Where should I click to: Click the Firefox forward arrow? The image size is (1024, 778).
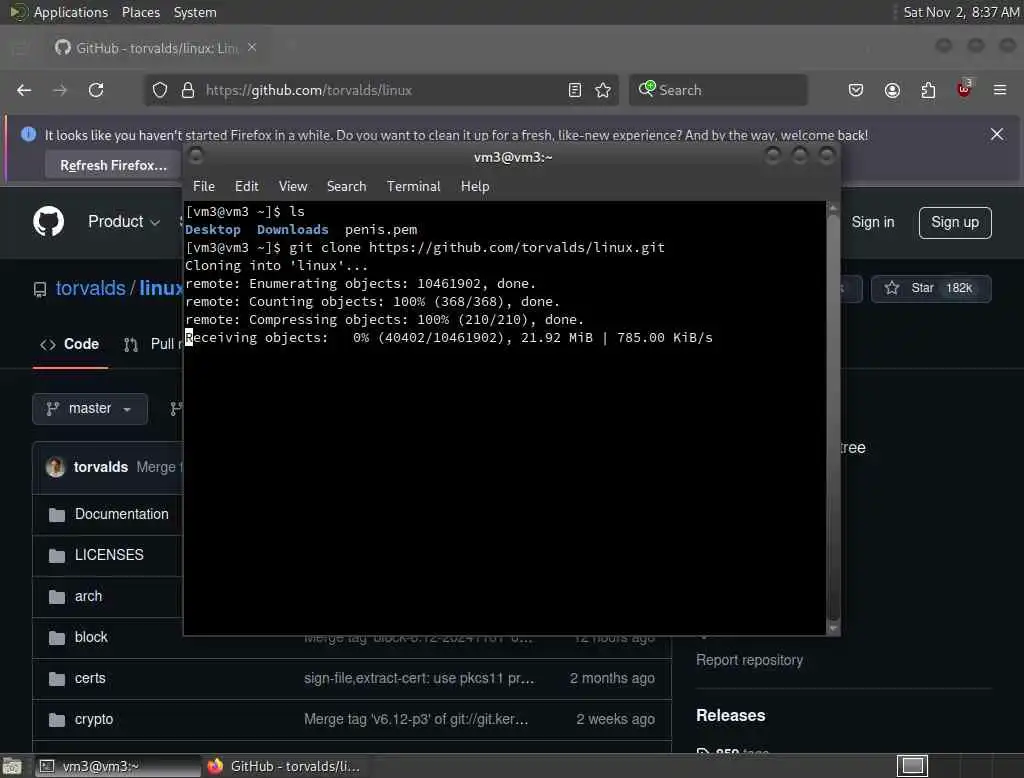pyautogui.click(x=60, y=90)
